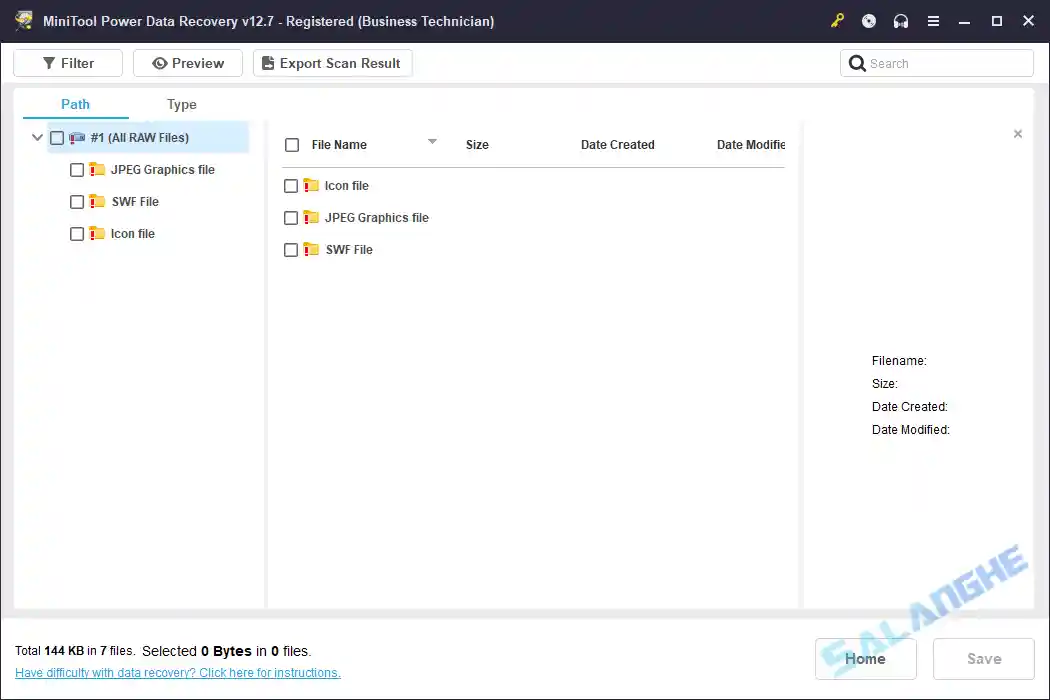Image resolution: width=1050 pixels, height=700 pixels.
Task: Click the bootable media disc icon
Action: (869, 20)
